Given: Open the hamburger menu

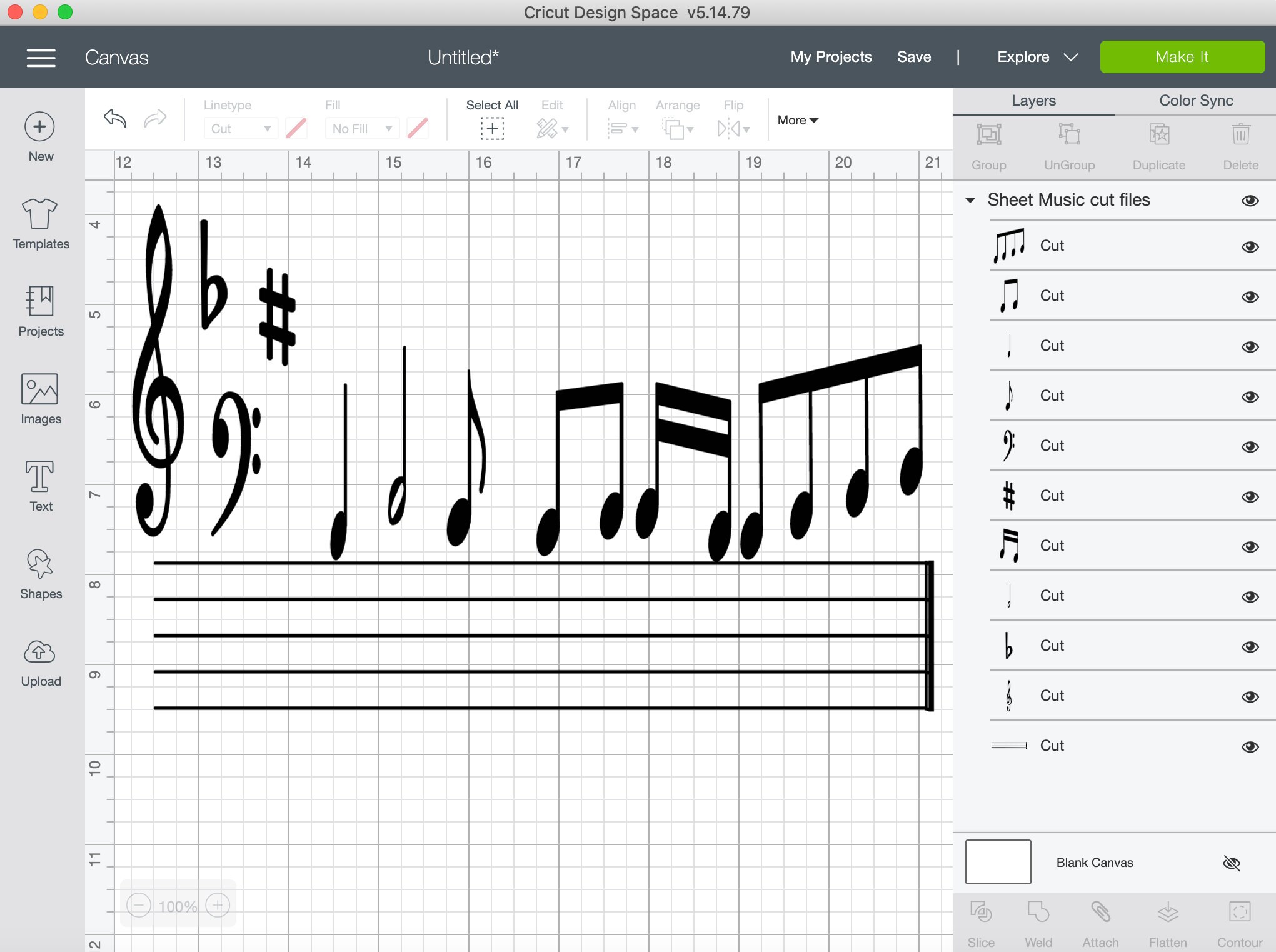Looking at the screenshot, I should [40, 57].
